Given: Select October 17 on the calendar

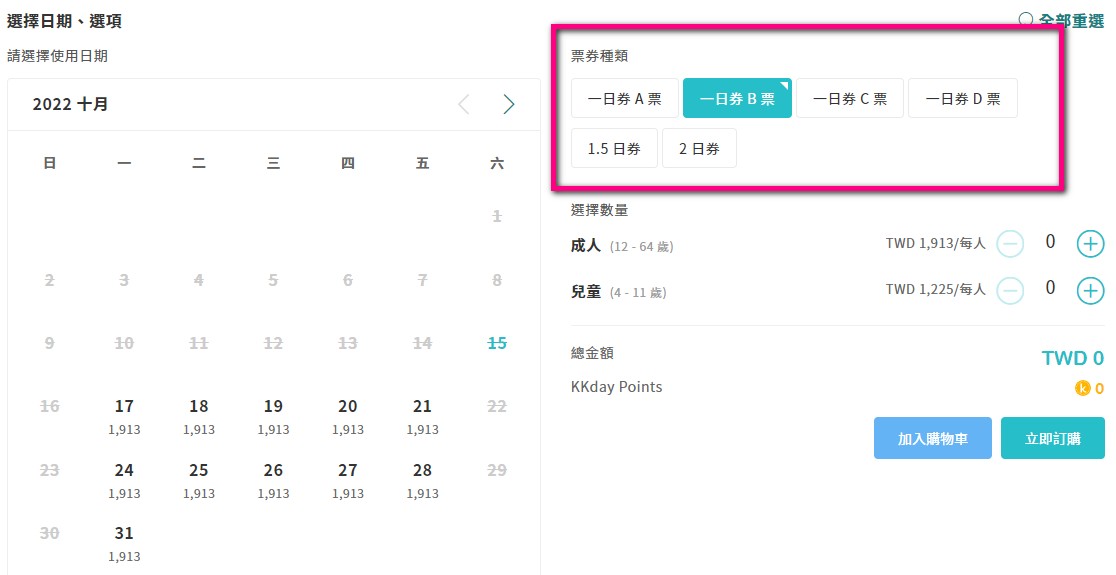Looking at the screenshot, I should (x=124, y=416).
